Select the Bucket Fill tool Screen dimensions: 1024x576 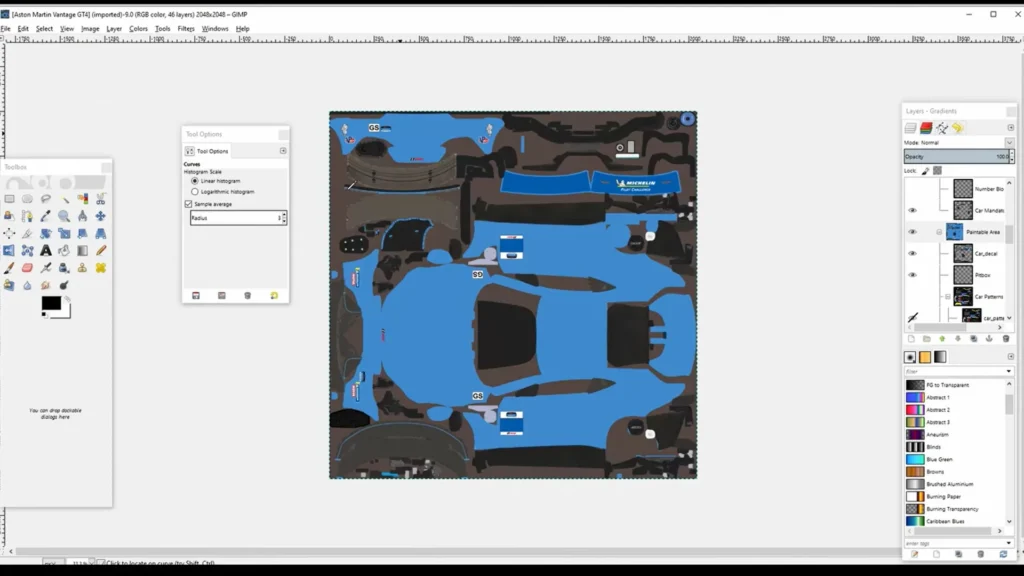tap(64, 251)
